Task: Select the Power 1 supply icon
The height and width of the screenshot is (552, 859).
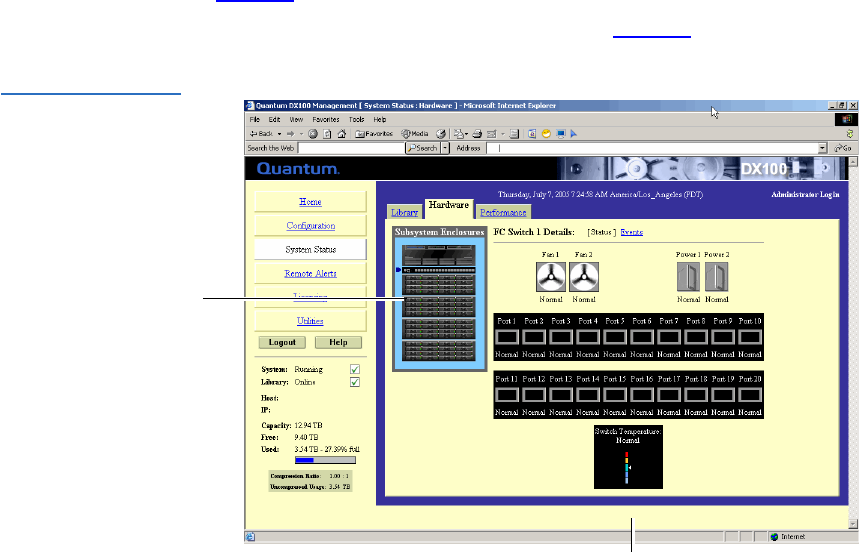Action: pyautogui.click(x=688, y=277)
